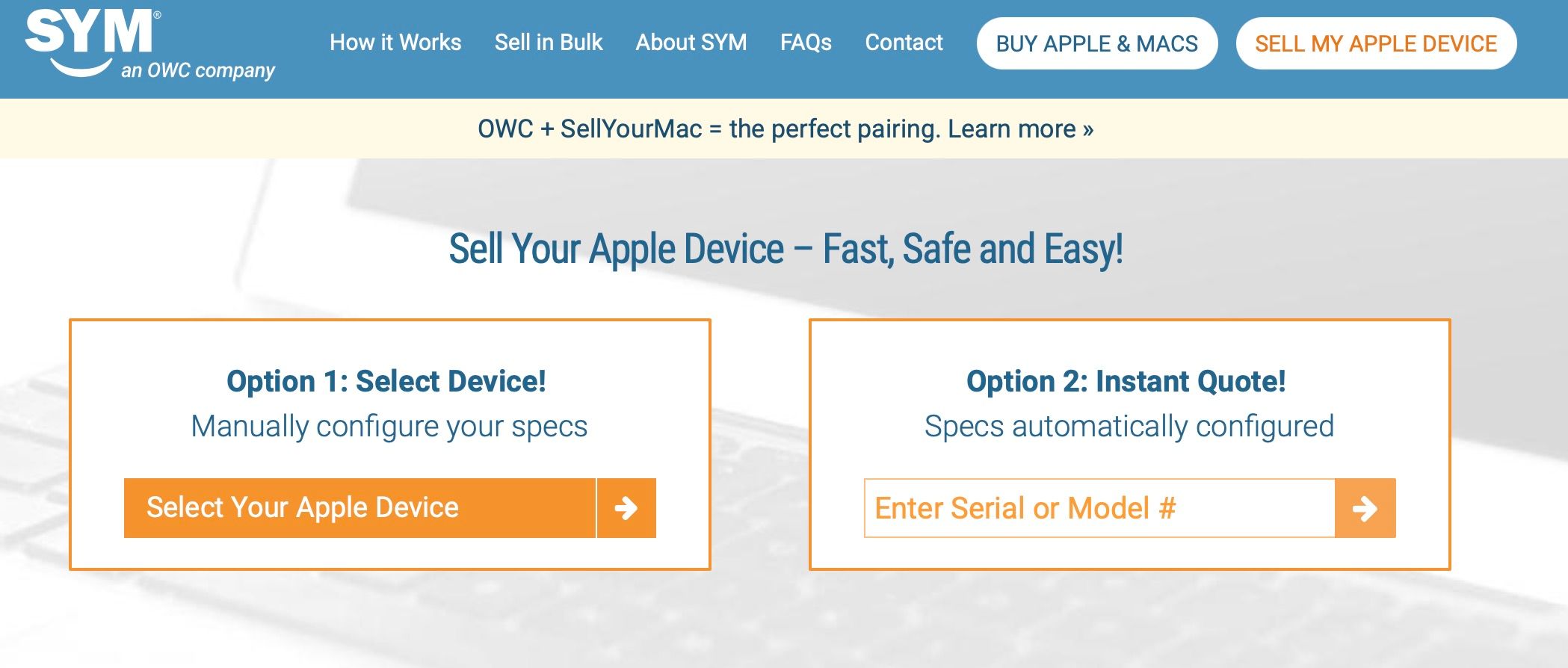Click the SYM logo
Image resolution: width=1568 pixels, height=668 pixels.
tap(90, 34)
